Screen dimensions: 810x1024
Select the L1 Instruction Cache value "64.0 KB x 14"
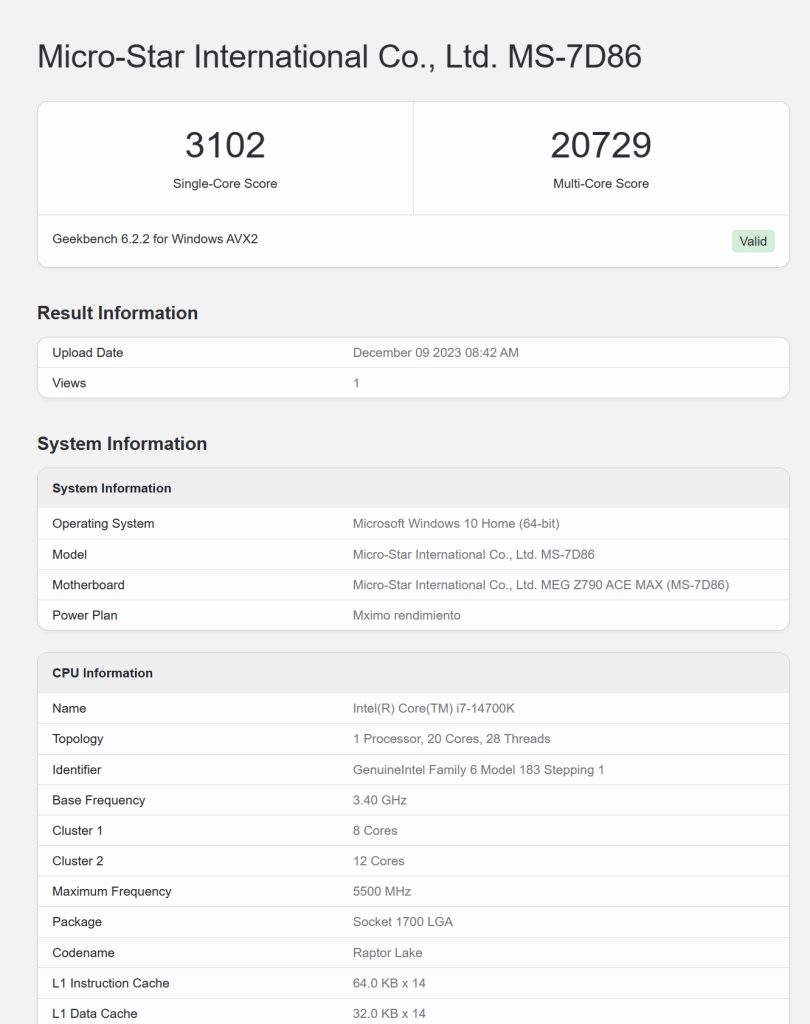click(x=389, y=983)
